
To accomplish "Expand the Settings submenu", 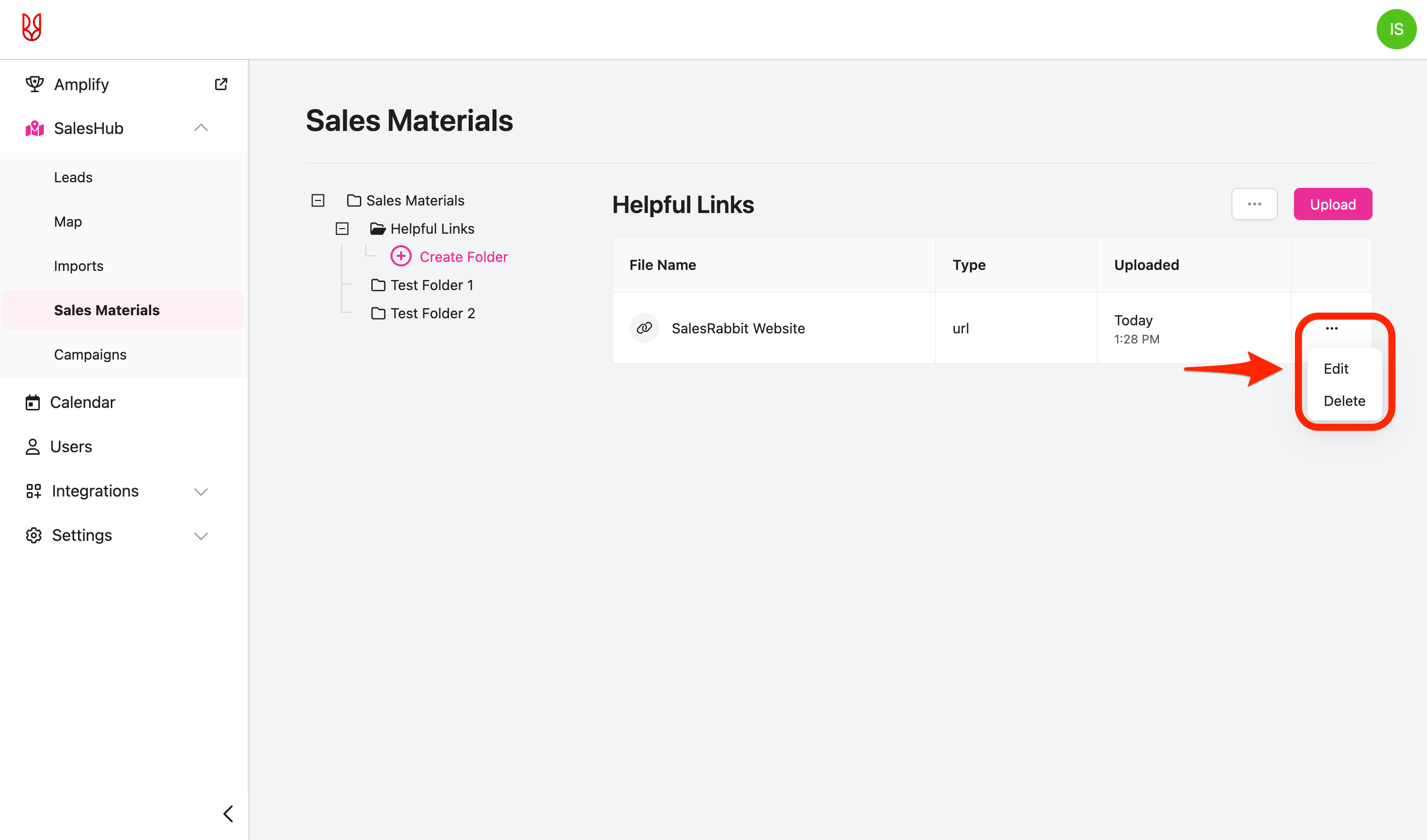I will 201,535.
